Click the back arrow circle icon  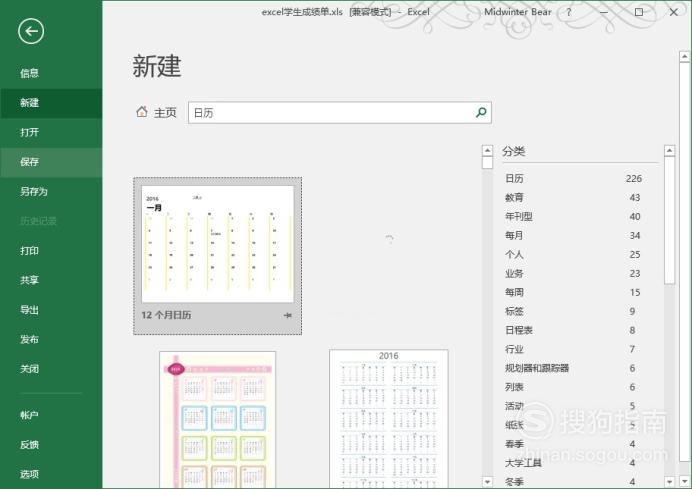pos(31,31)
